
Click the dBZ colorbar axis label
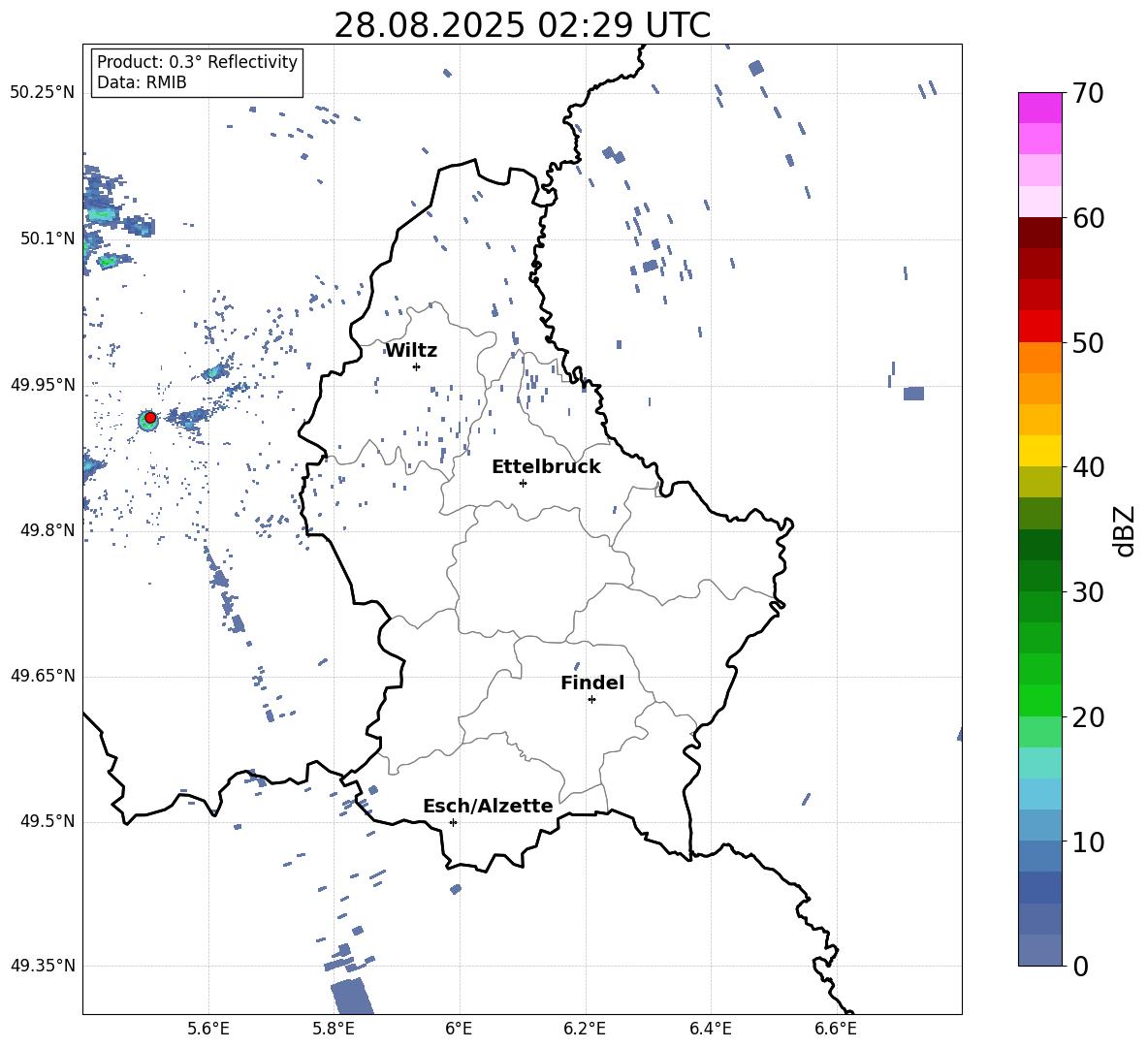1124,531
